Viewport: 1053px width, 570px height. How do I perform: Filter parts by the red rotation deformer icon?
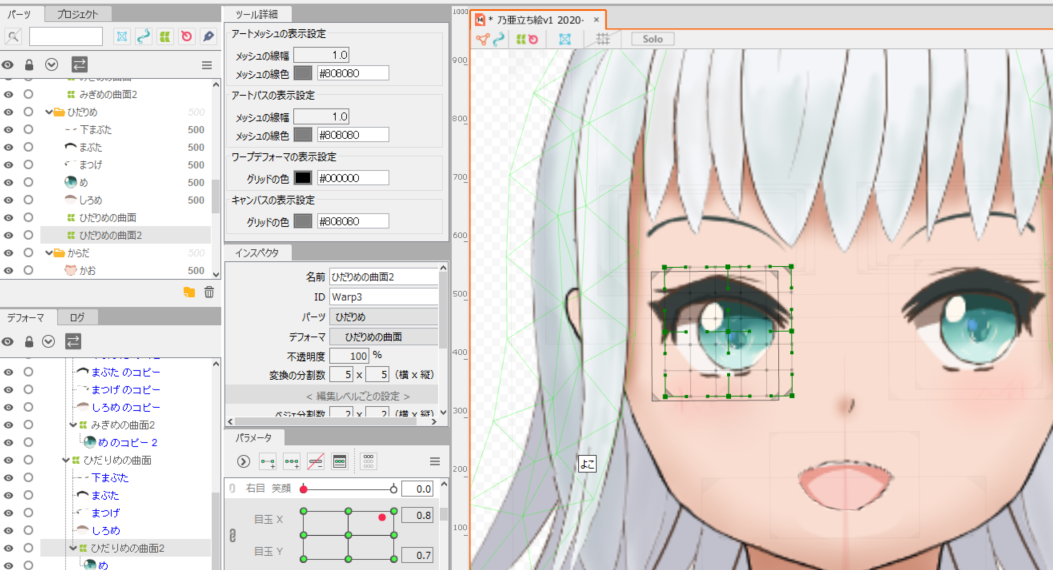187,36
